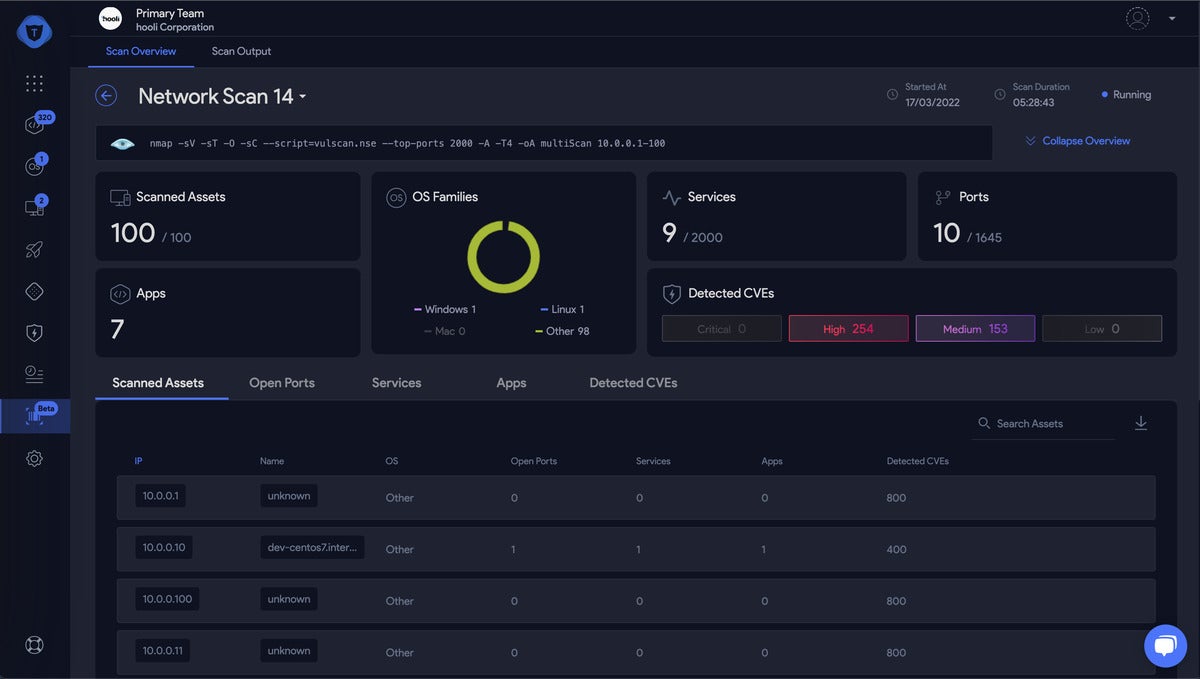Screen dimensions: 1200x679
Task: Click the back arrow beside Network Scan 14
Action: 106,95
